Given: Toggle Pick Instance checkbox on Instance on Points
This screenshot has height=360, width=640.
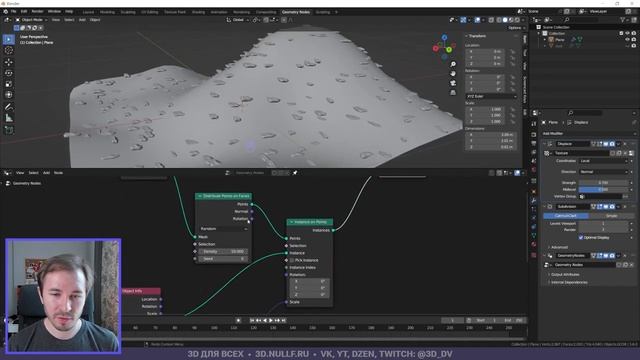Looking at the screenshot, I should (292, 260).
